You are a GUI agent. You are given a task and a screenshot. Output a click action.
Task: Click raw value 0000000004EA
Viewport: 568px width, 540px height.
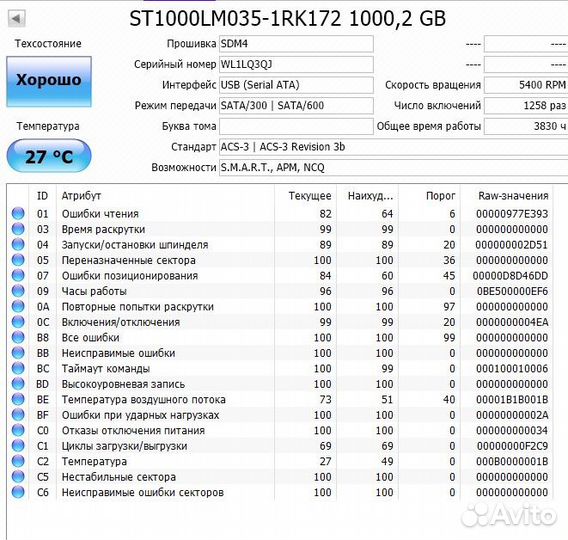[512, 322]
